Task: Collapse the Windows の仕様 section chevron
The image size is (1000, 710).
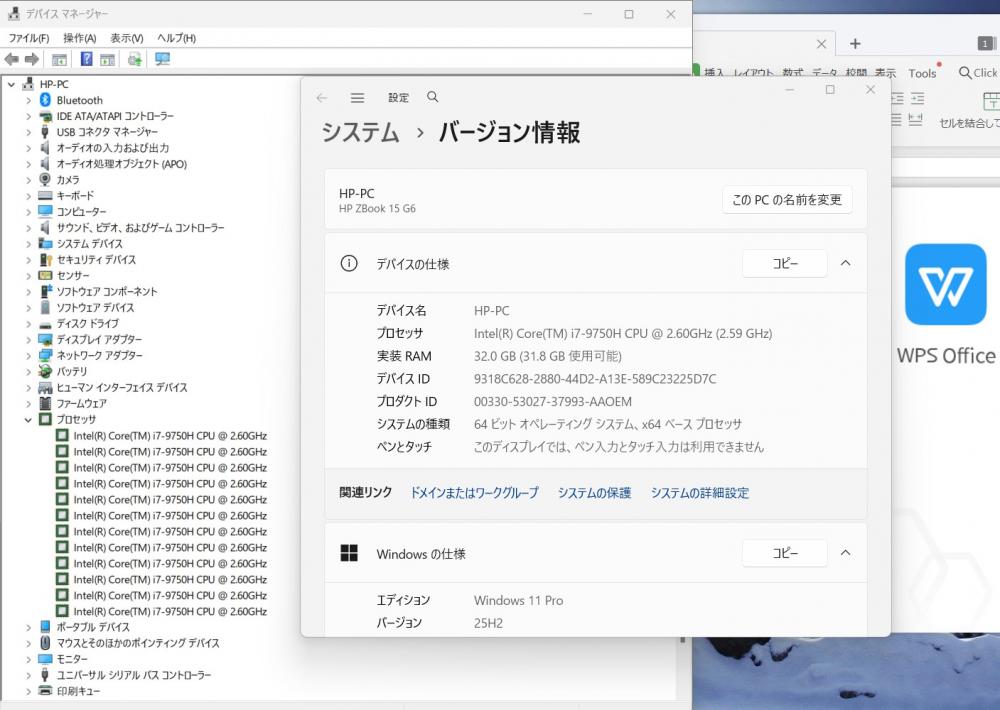Action: pyautogui.click(x=846, y=552)
